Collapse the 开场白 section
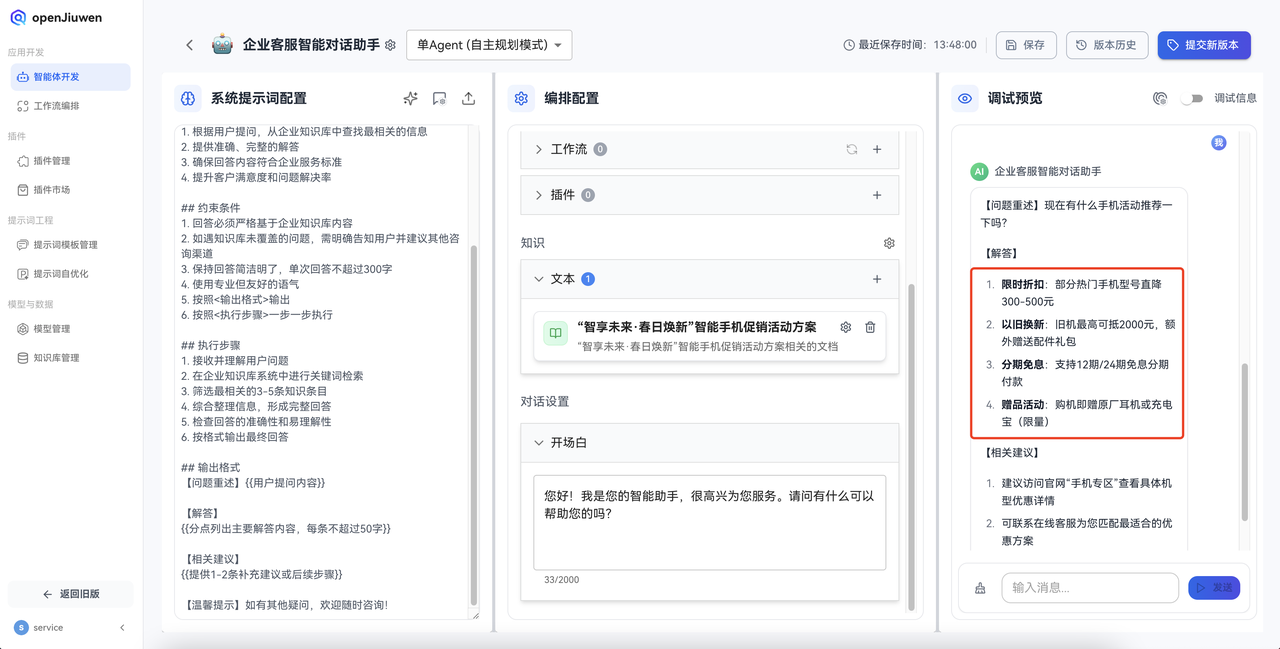The width and height of the screenshot is (1280, 649). 539,443
